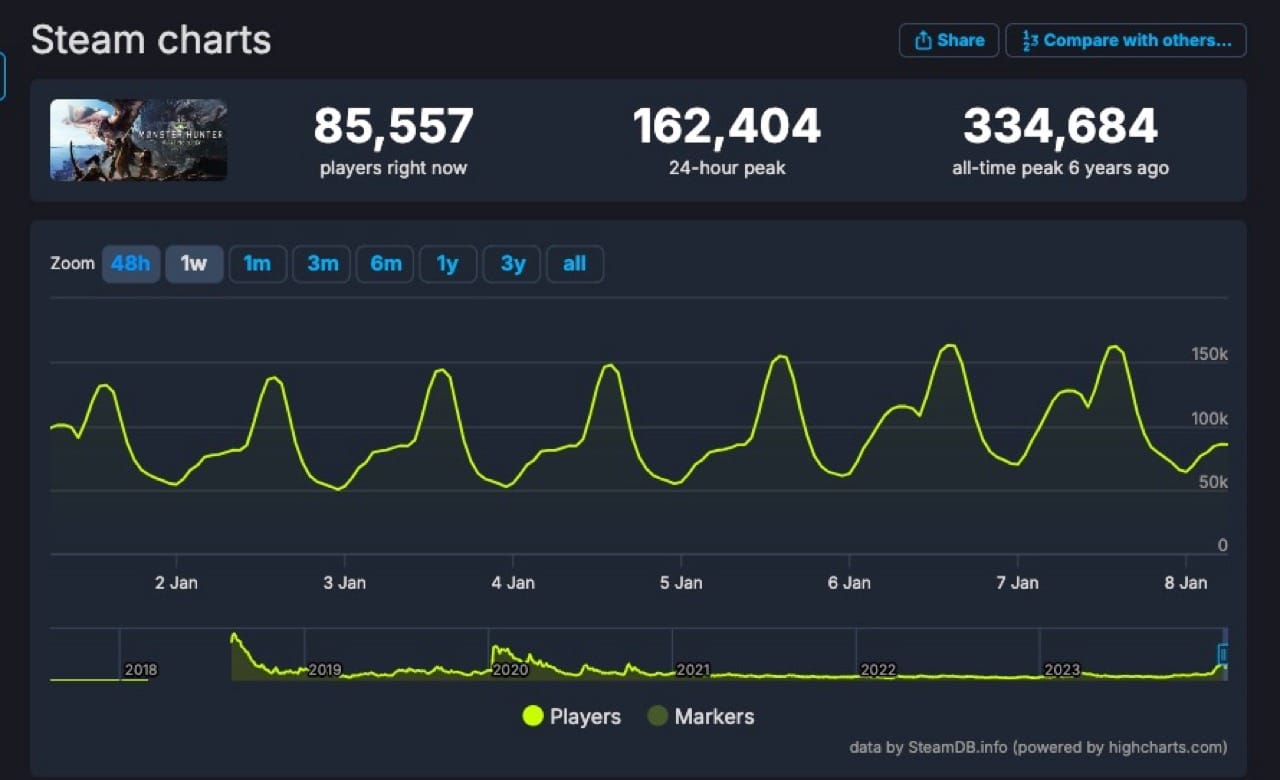This screenshot has width=1280, height=780.
Task: Select the 48h zoom range
Action: (x=131, y=264)
